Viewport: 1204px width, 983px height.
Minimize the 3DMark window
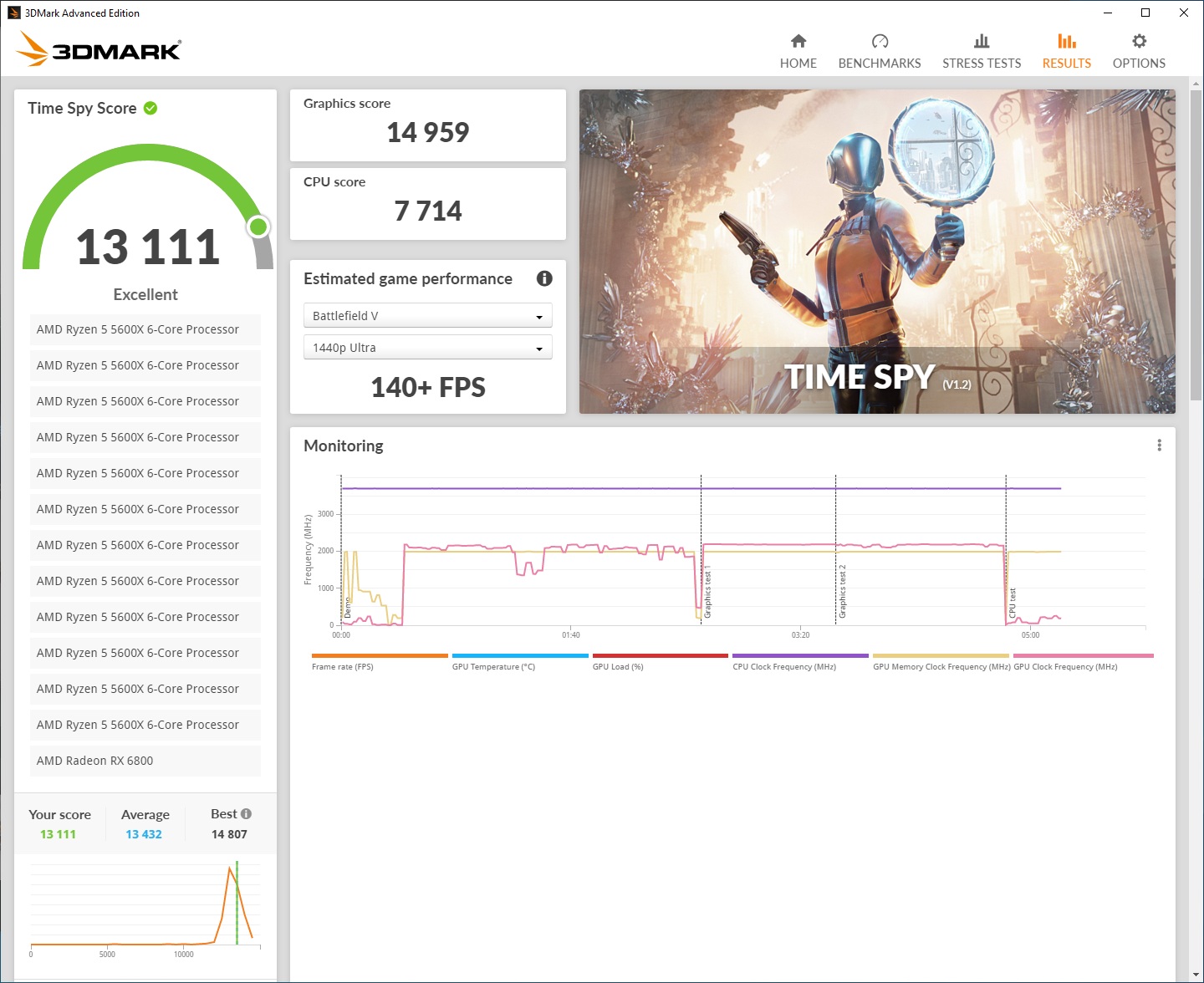(x=1108, y=13)
